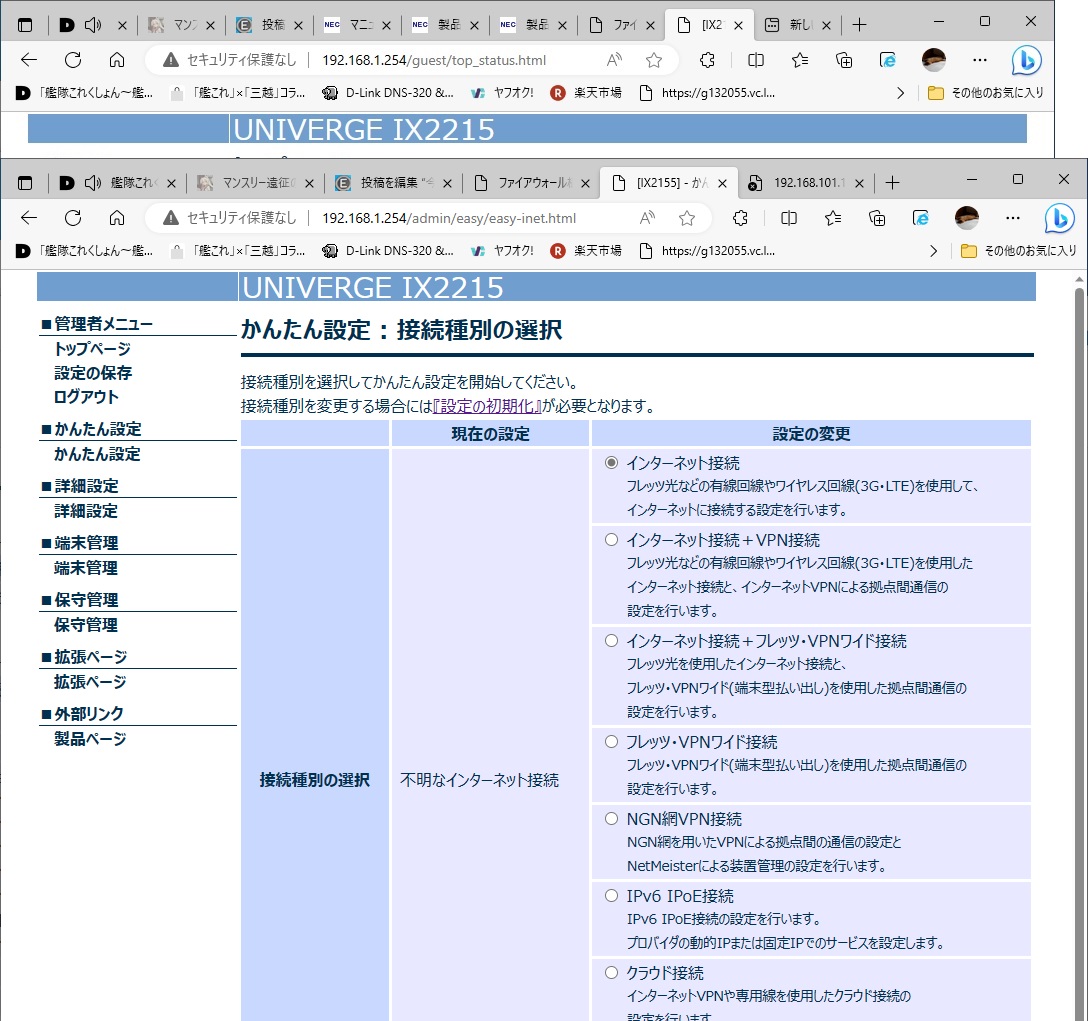This screenshot has height=1021, width=1088.
Task: Click Read aloud icon in front address bar
Action: (647, 218)
